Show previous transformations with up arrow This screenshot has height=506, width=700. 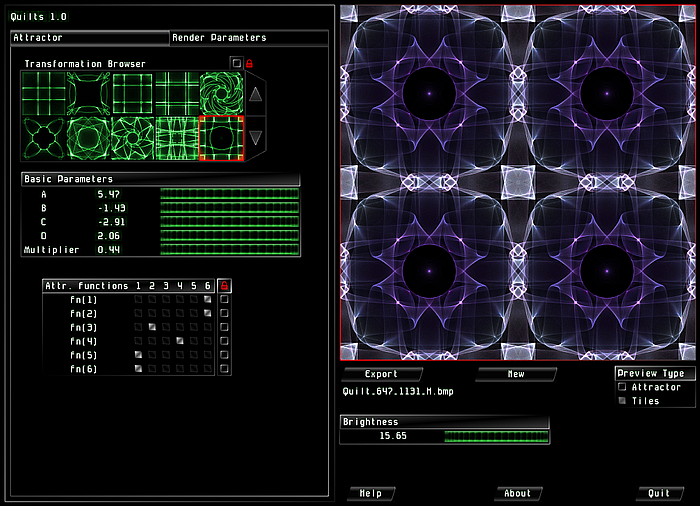tap(255, 94)
